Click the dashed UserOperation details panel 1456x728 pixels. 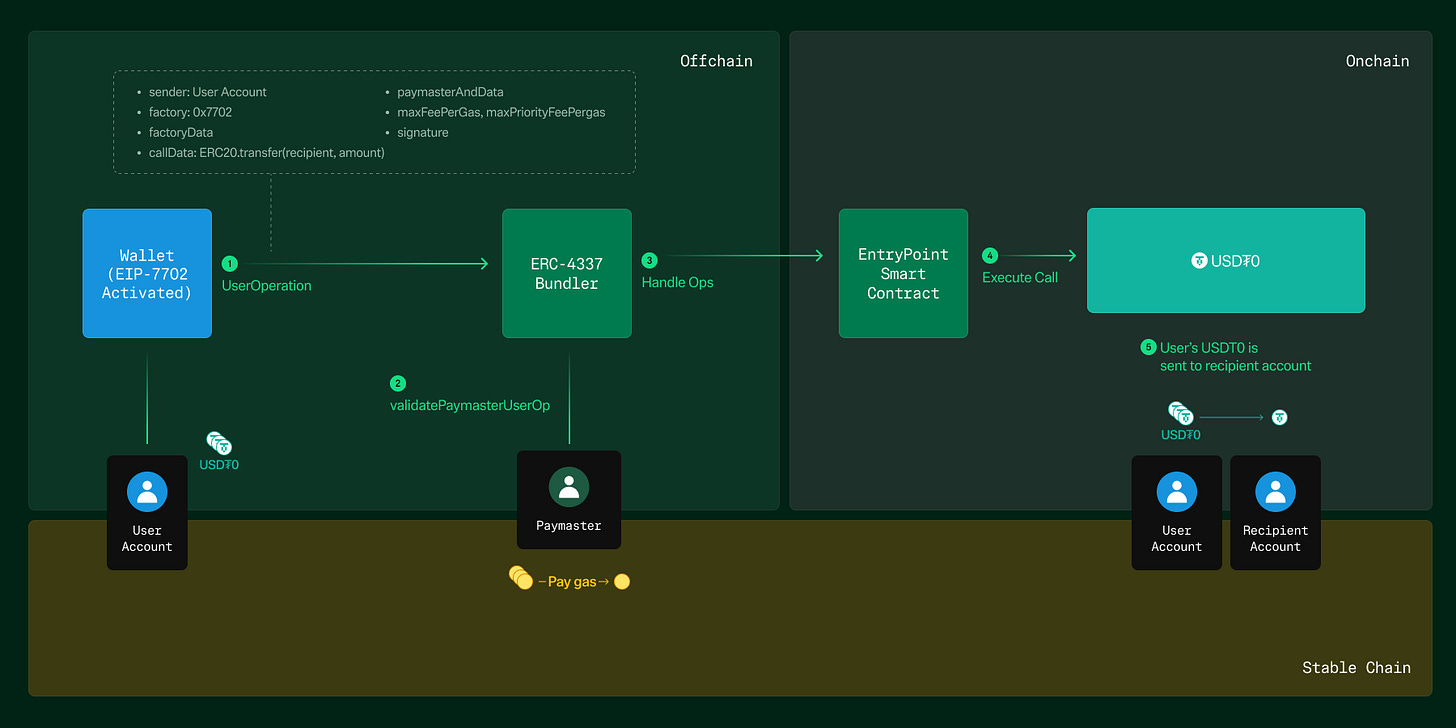coord(375,121)
